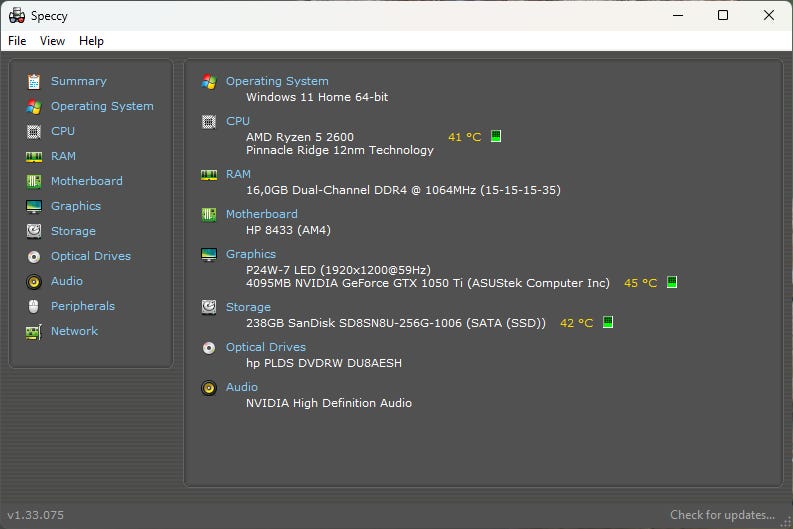Click the Summary clipboard icon in sidebar
The image size is (793, 529).
pos(34,81)
